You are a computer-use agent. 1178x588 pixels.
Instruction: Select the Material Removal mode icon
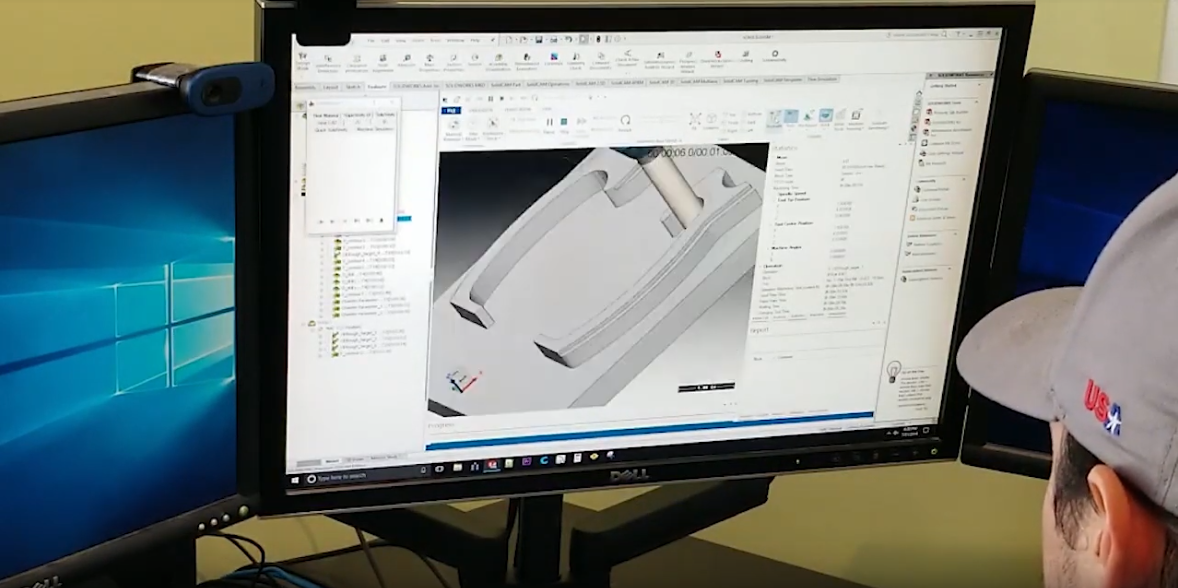tap(452, 124)
